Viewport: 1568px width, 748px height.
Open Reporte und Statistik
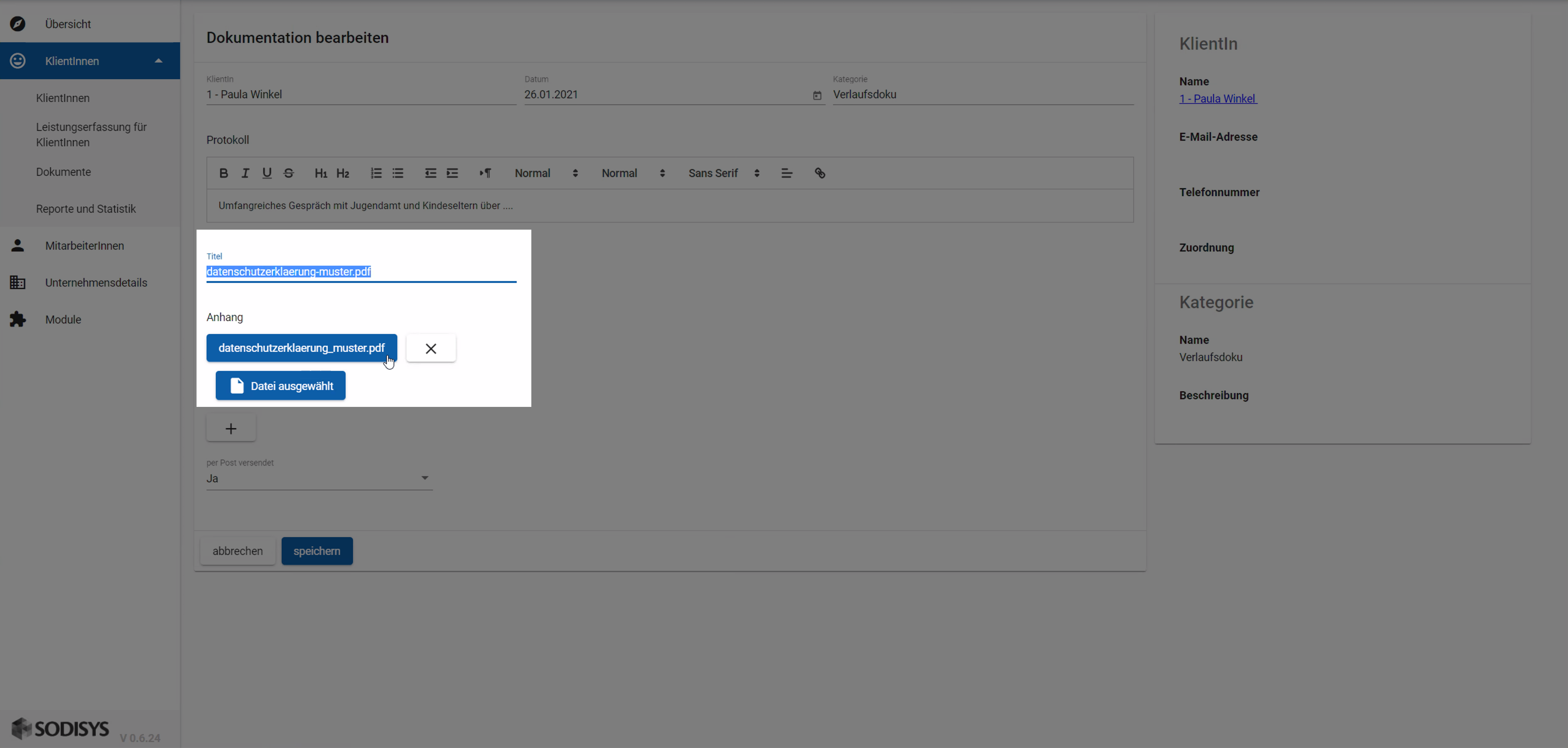click(x=86, y=209)
